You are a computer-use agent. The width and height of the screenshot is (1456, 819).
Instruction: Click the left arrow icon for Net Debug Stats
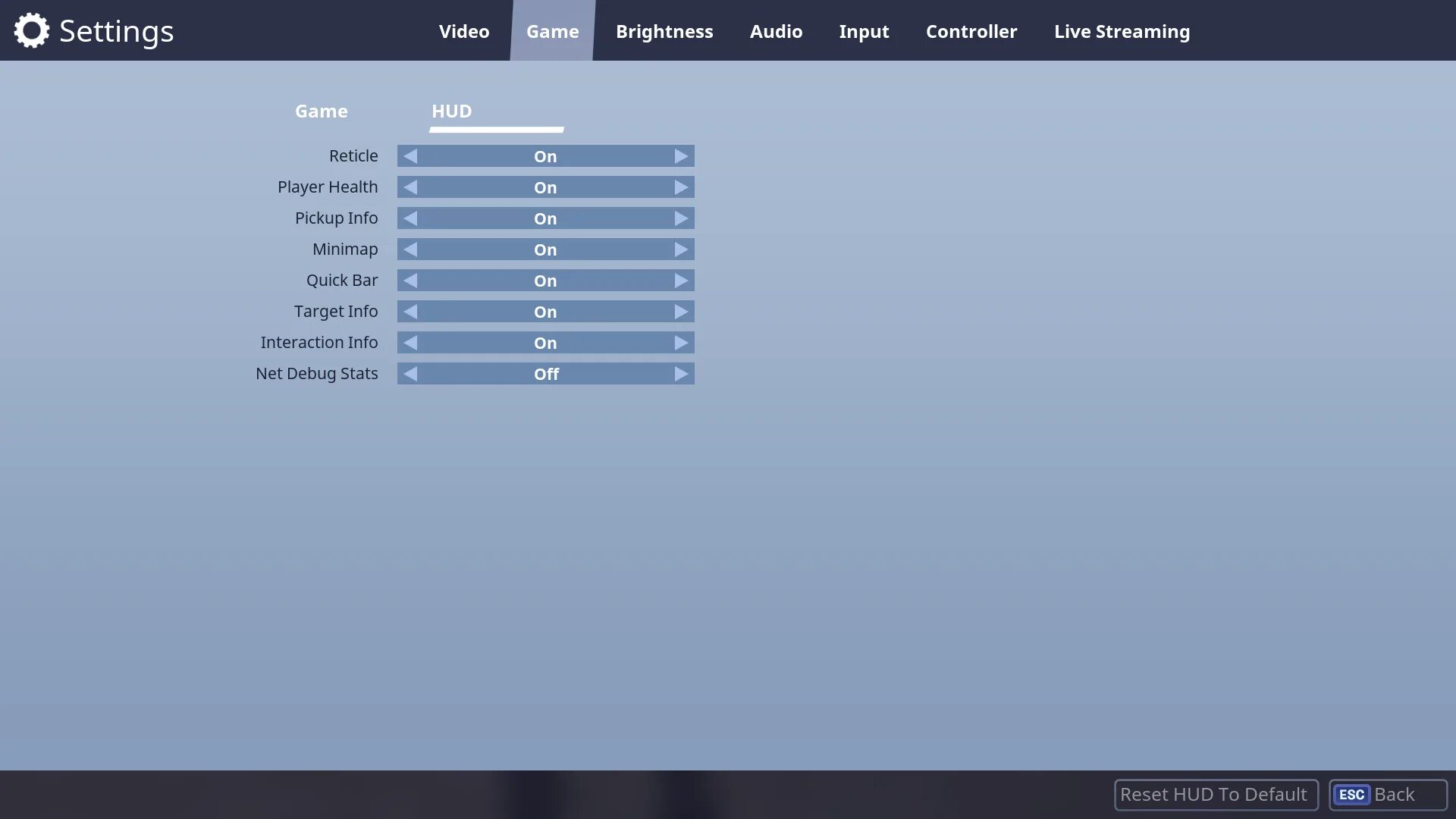click(409, 373)
